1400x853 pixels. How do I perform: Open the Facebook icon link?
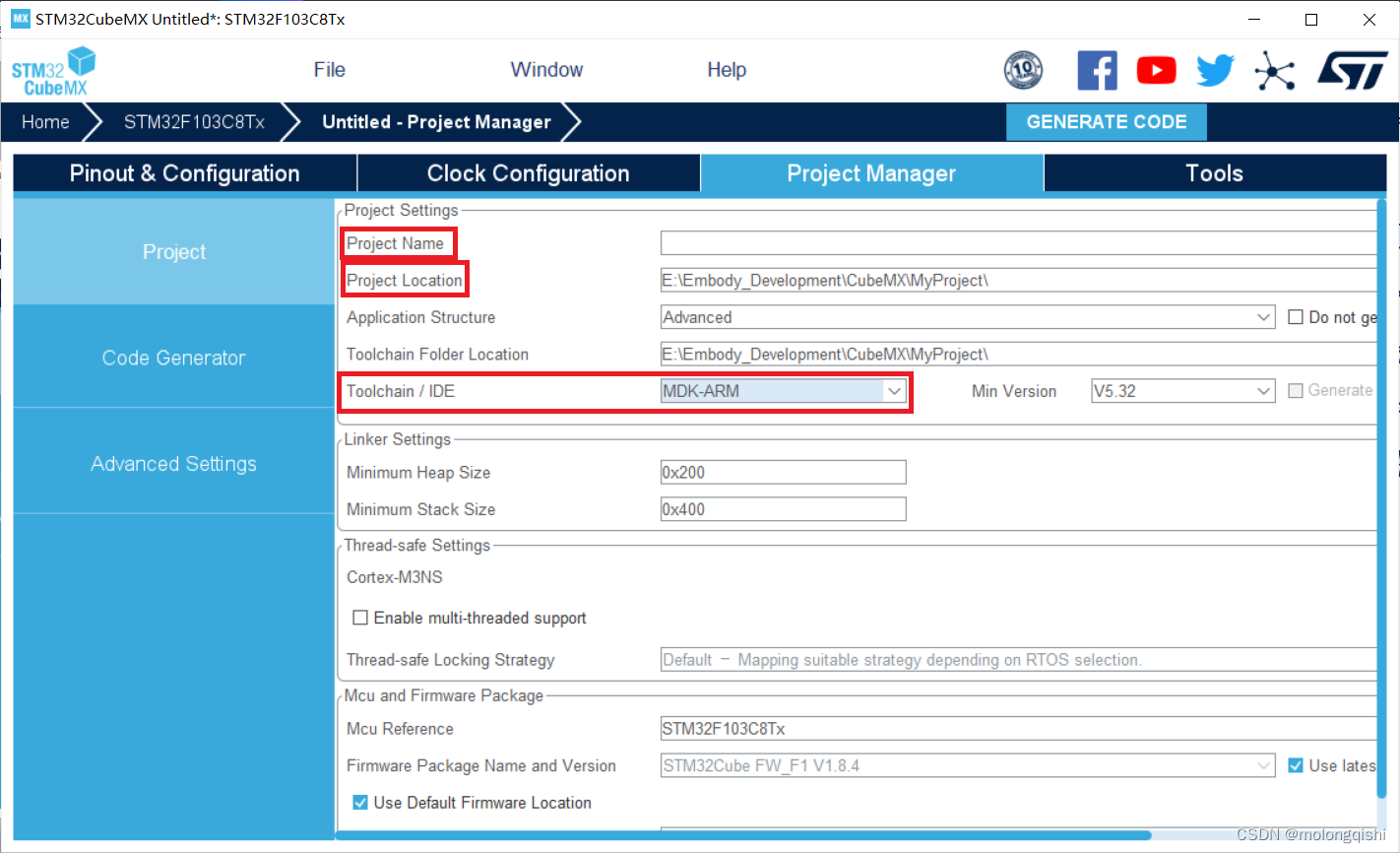[x=1097, y=70]
